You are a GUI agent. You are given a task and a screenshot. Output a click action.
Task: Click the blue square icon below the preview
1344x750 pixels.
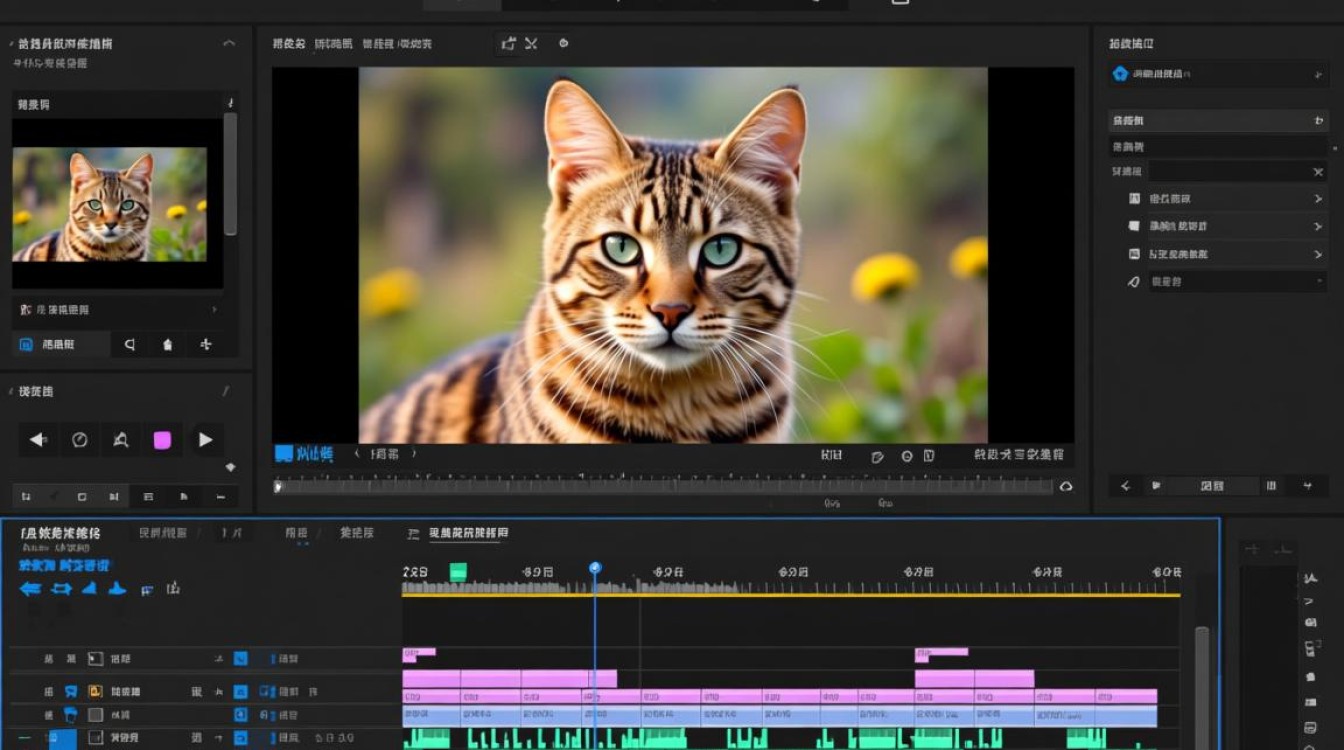click(284, 454)
